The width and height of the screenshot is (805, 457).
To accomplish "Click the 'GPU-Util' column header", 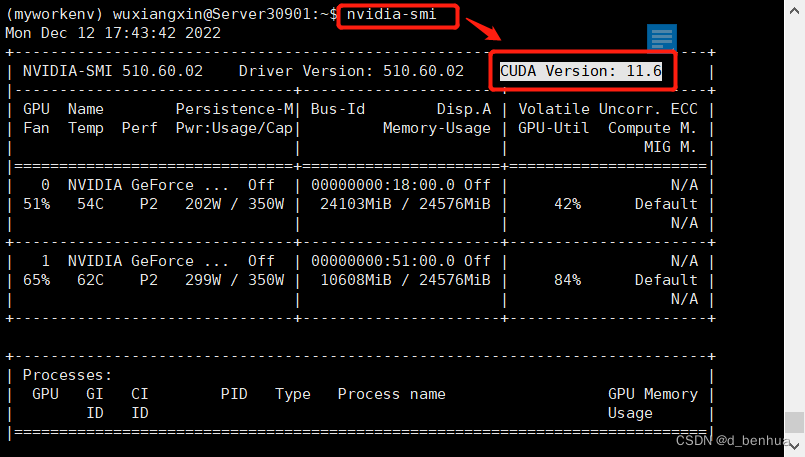I will 553,128.
